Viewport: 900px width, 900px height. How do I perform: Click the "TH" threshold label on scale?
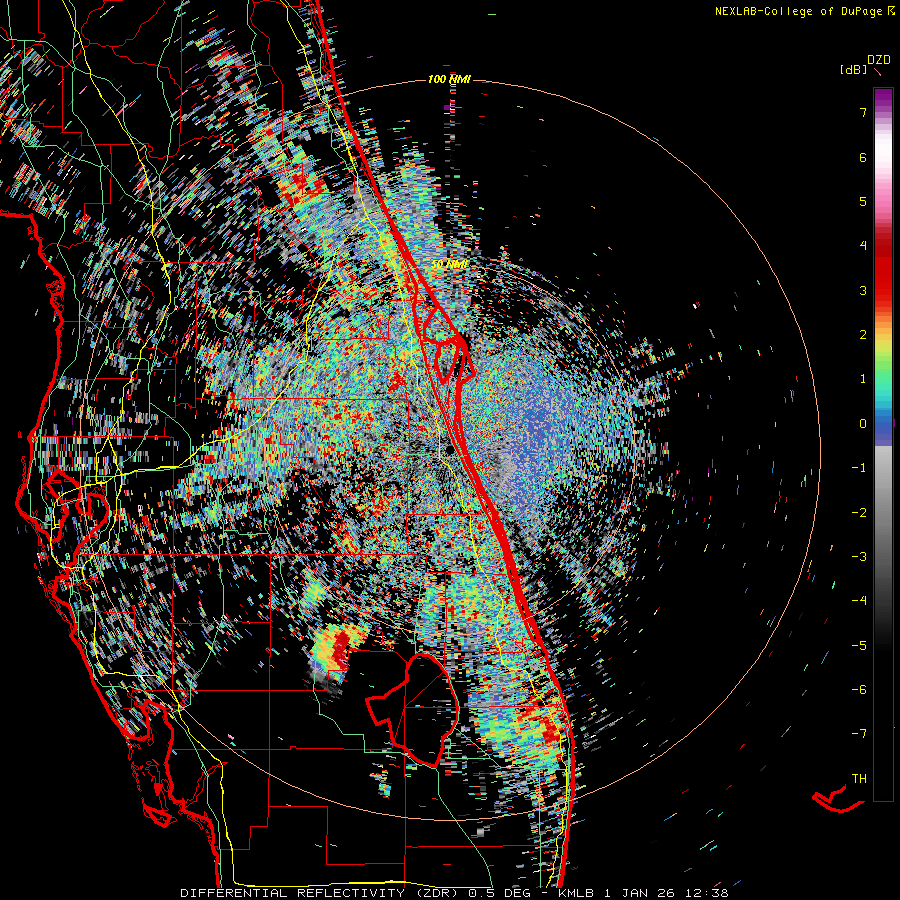click(x=859, y=779)
